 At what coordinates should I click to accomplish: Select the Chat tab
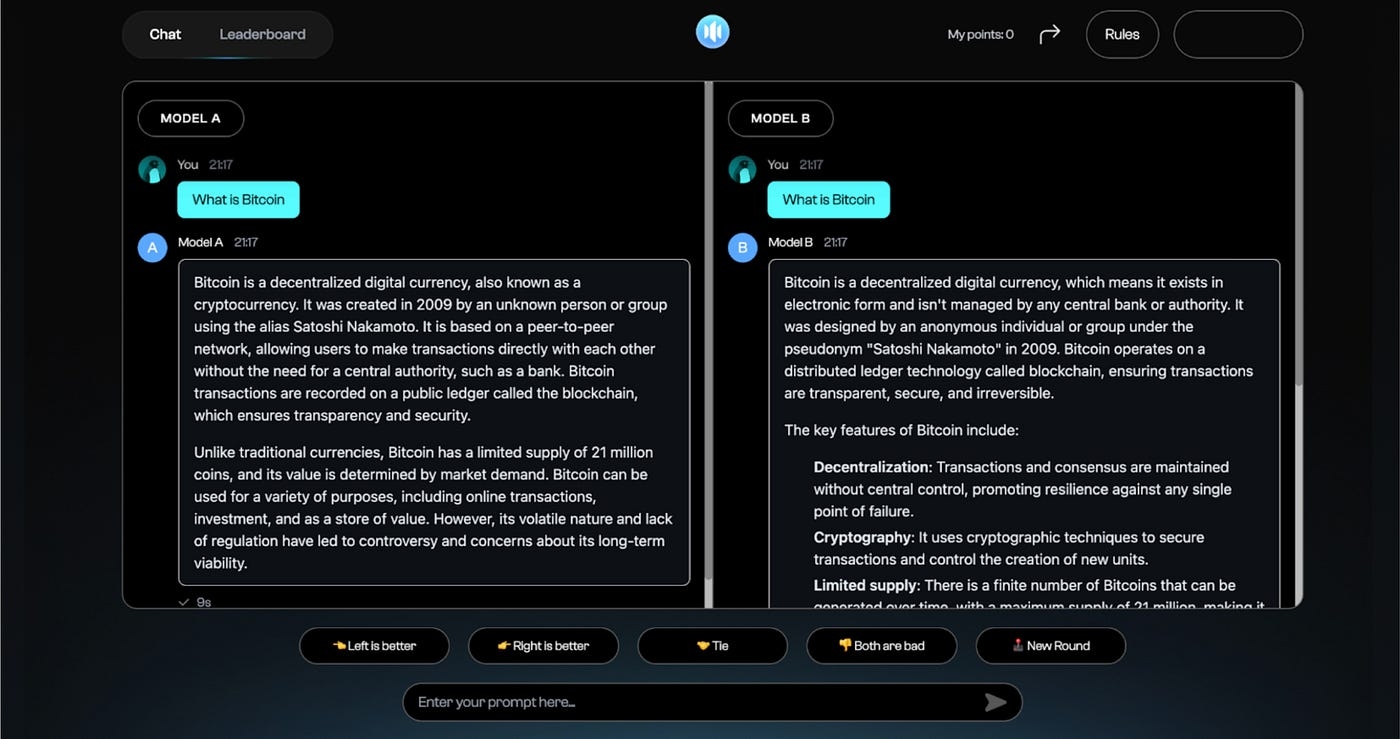tap(165, 34)
